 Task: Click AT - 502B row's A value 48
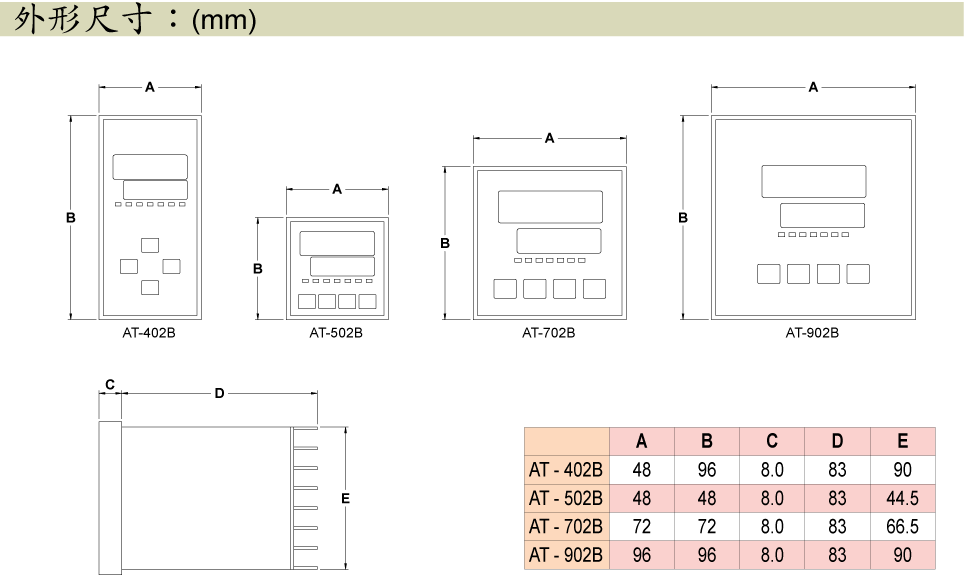[x=641, y=498]
